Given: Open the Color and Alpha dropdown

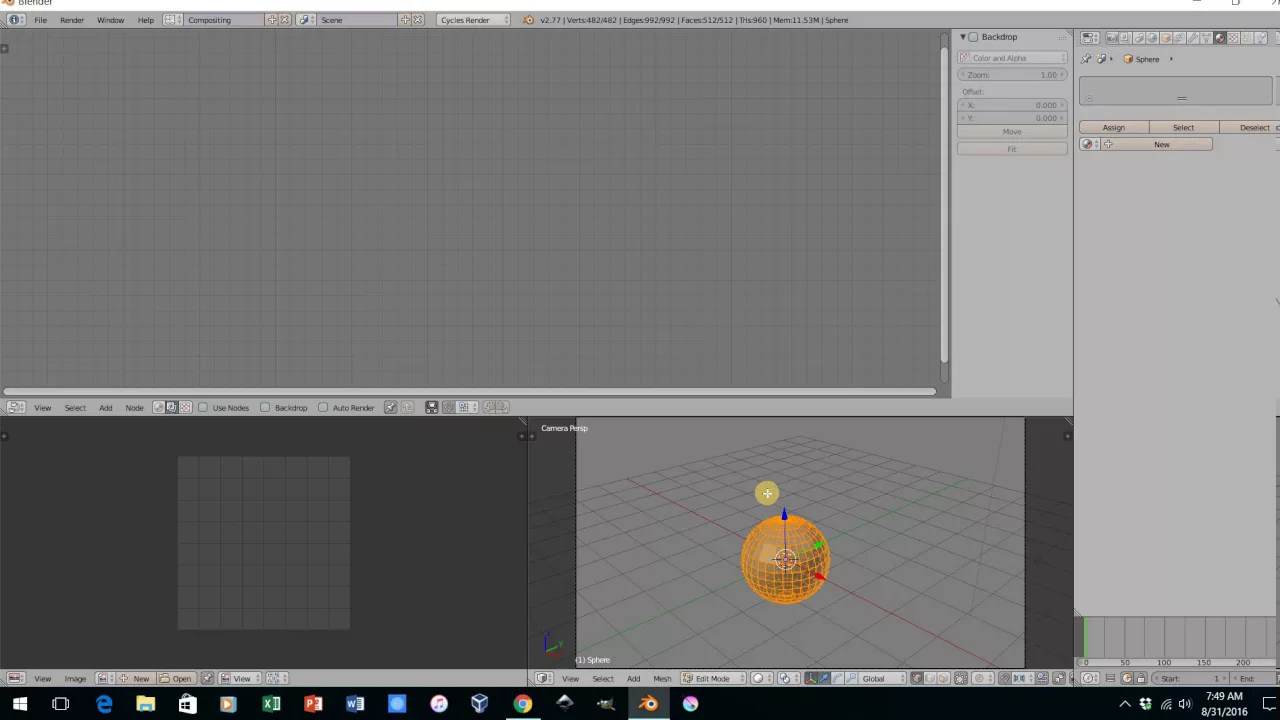Looking at the screenshot, I should tap(1012, 58).
